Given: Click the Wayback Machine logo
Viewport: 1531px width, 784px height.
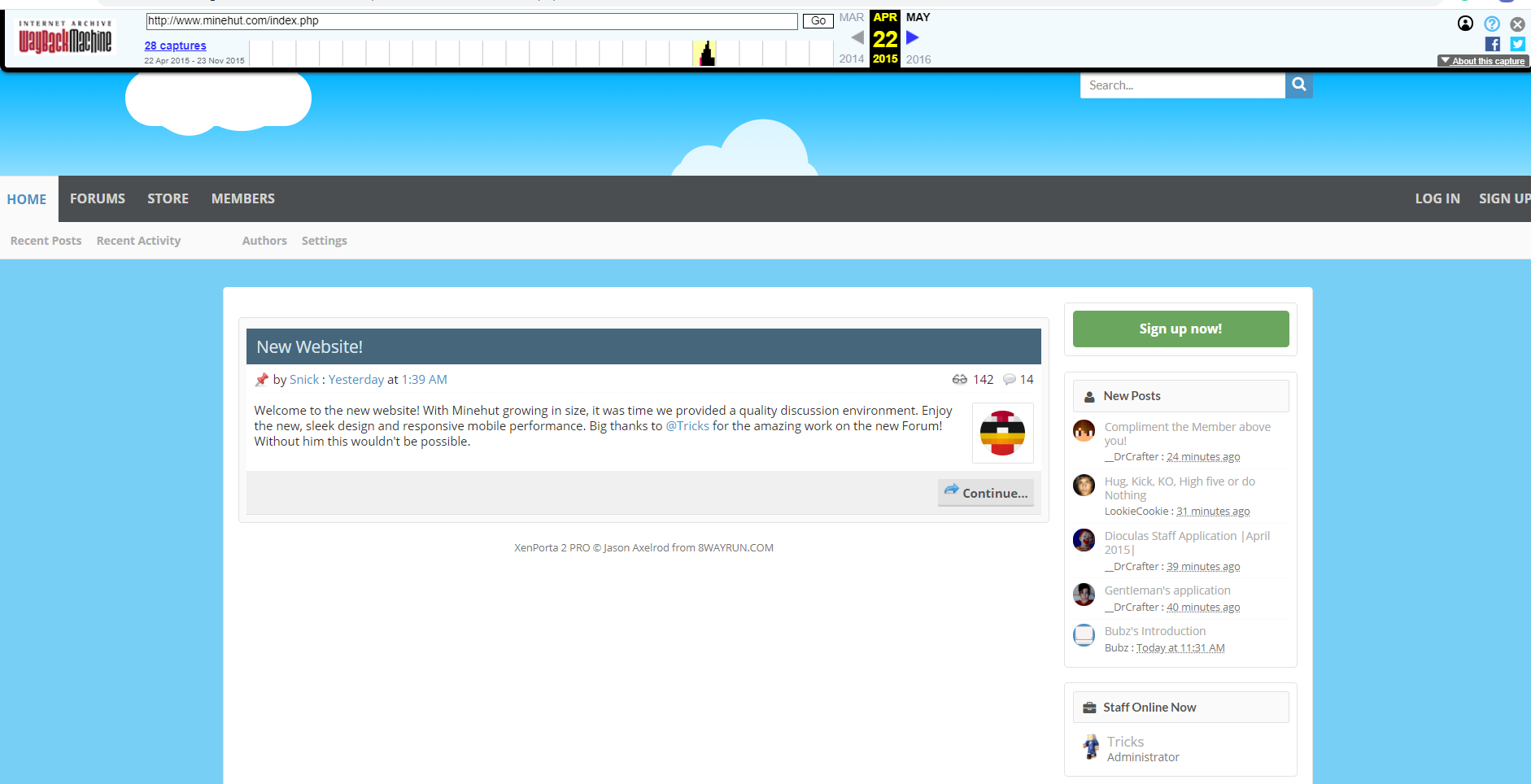Looking at the screenshot, I should pos(65,37).
